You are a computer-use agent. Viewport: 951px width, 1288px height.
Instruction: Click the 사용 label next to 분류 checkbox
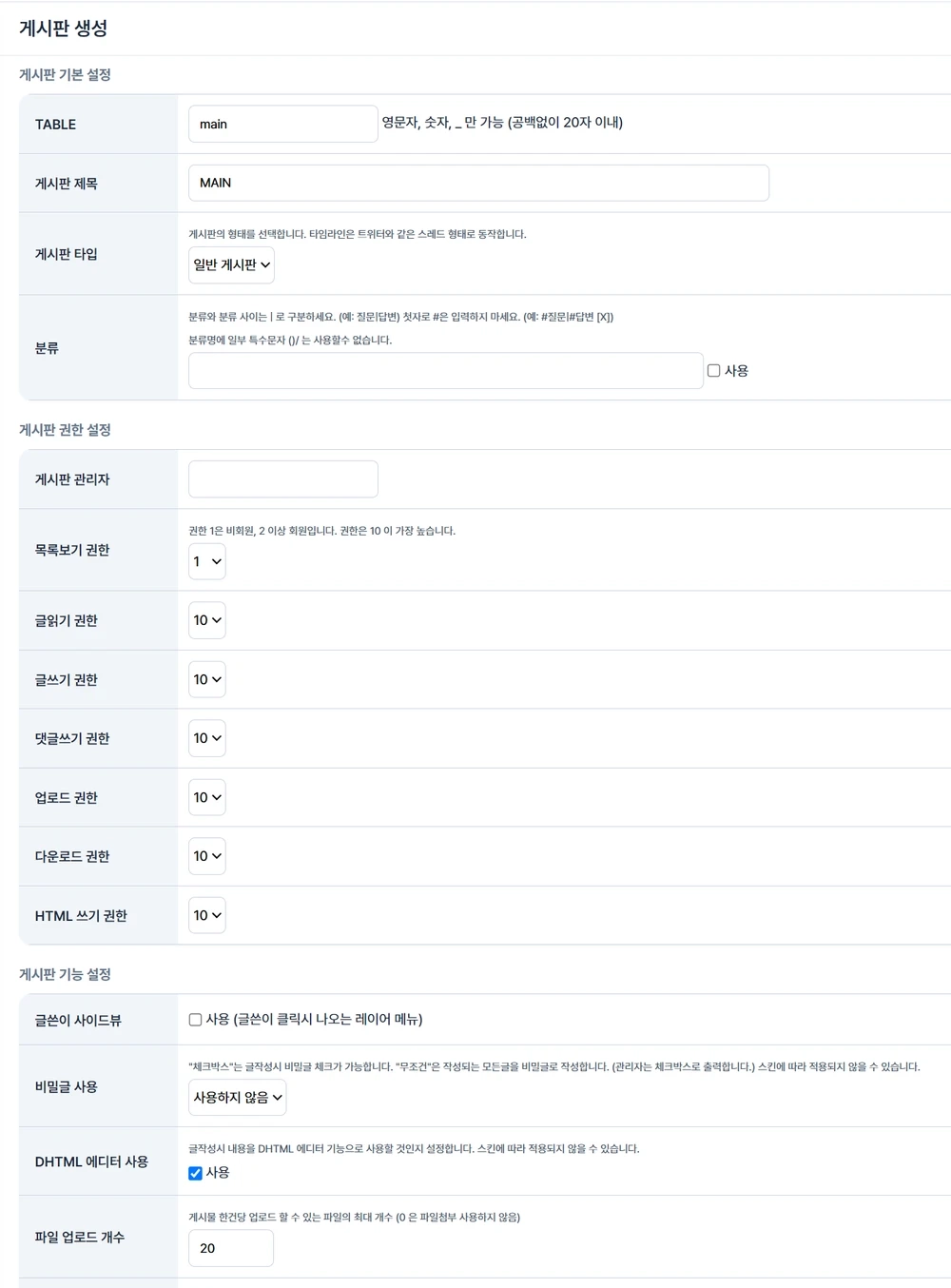tap(736, 371)
